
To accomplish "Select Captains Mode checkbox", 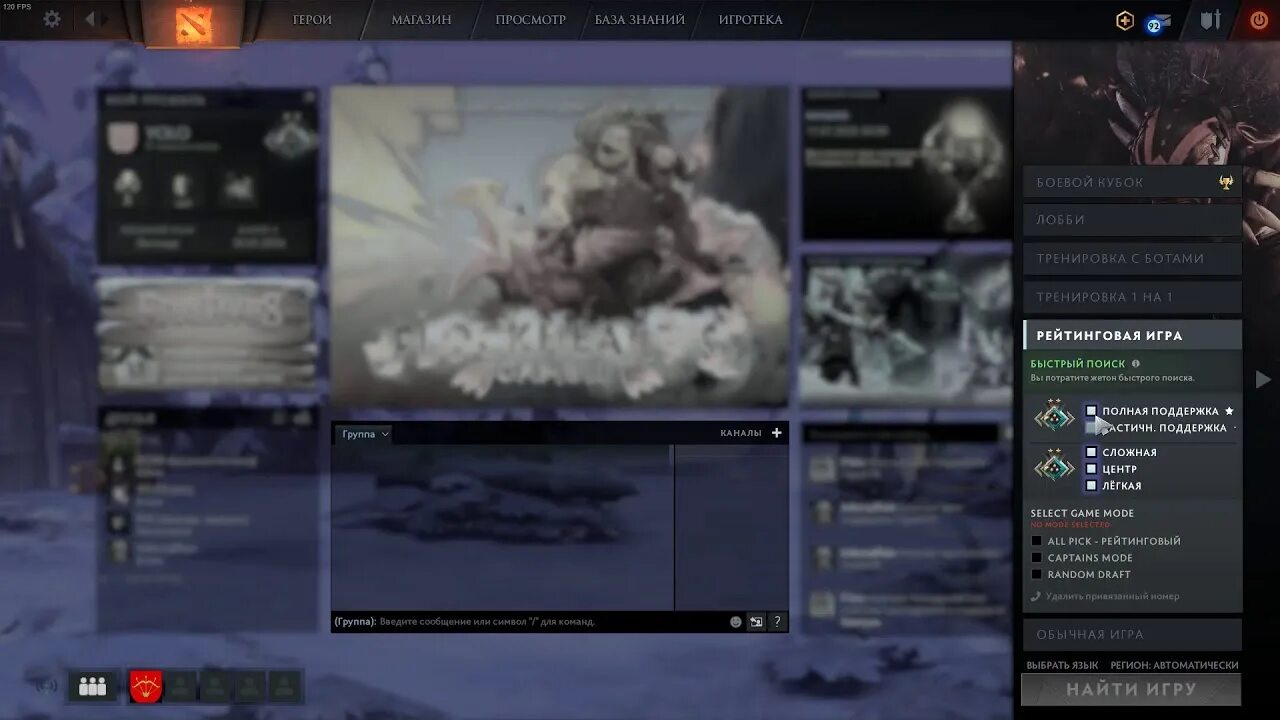I will 1037,558.
